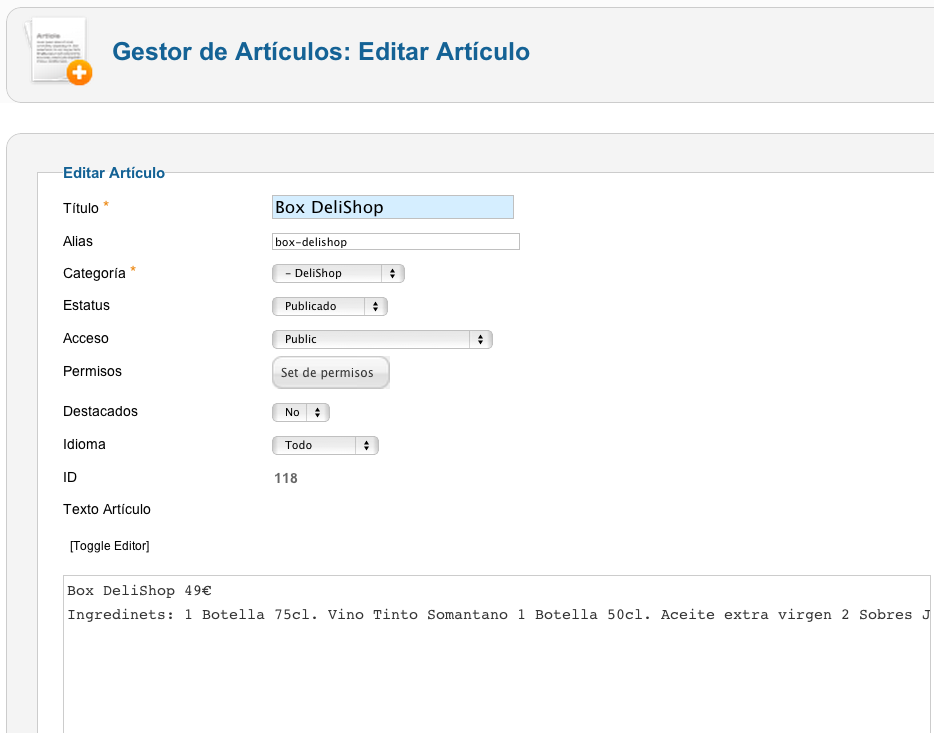Viewport: 934px width, 733px height.
Task: Click the Título label
Action: (x=81, y=208)
